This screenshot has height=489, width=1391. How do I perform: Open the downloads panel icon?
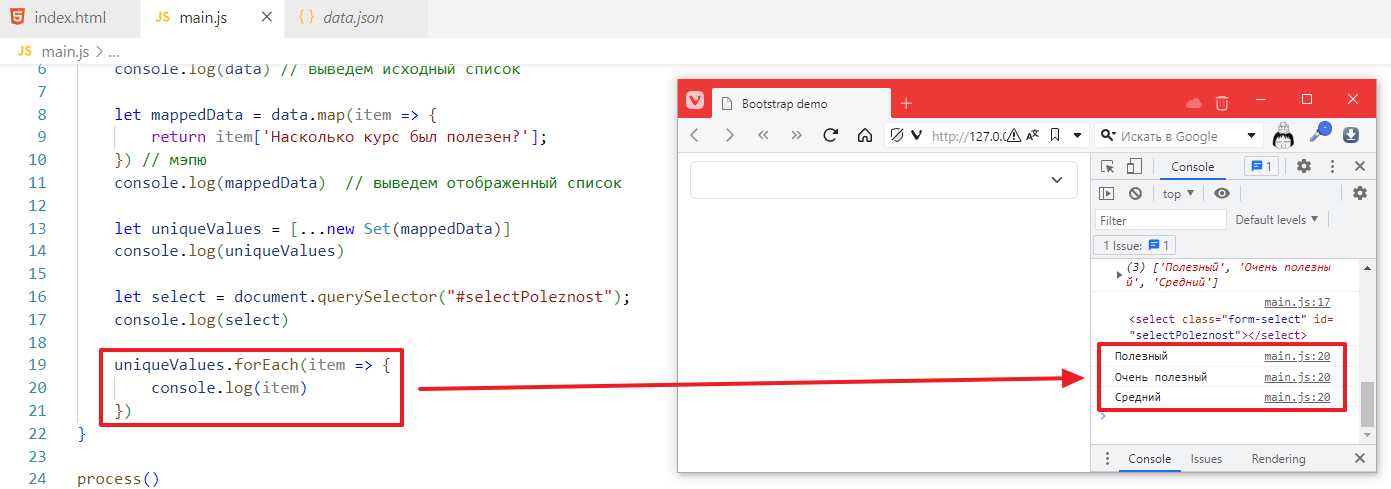coord(1351,135)
